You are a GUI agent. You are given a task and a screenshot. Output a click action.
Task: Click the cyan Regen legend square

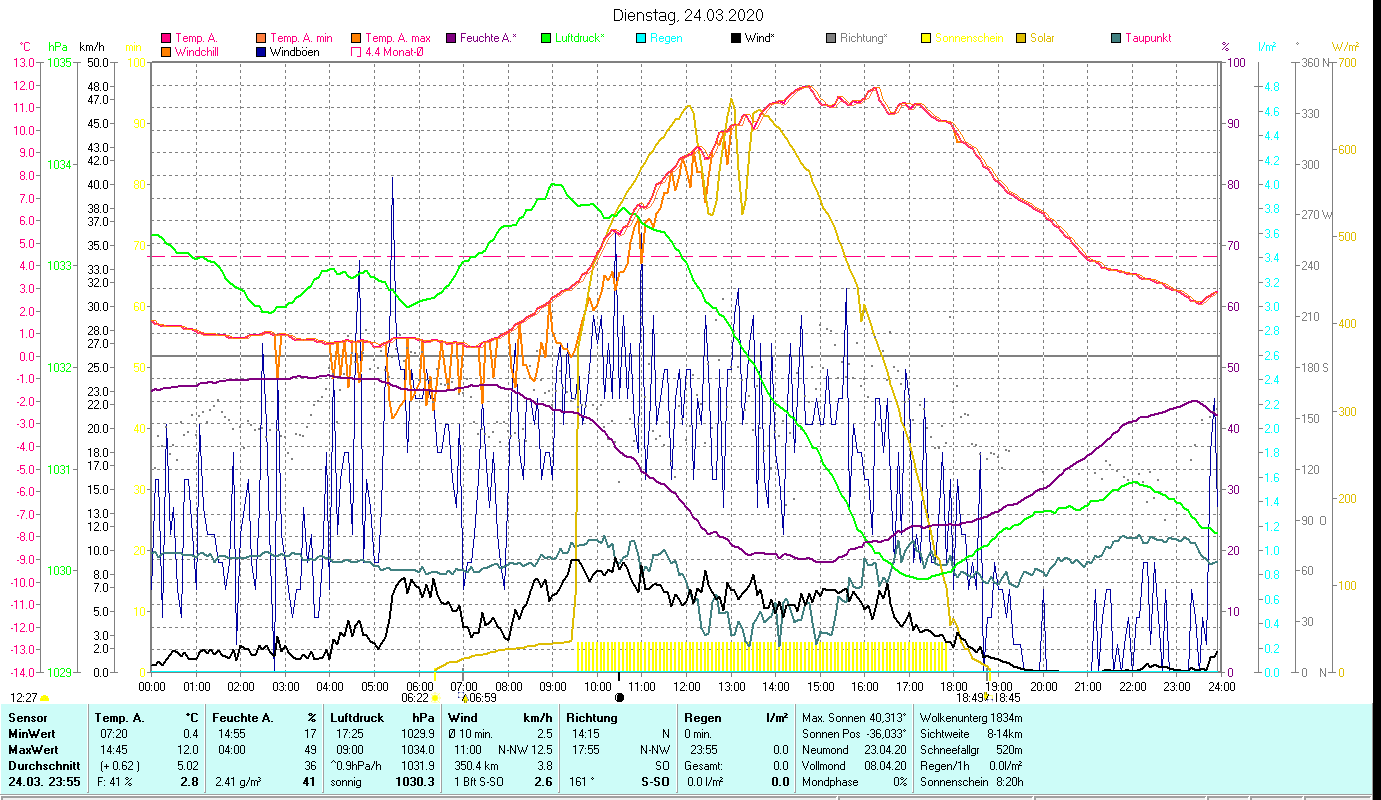coord(641,38)
